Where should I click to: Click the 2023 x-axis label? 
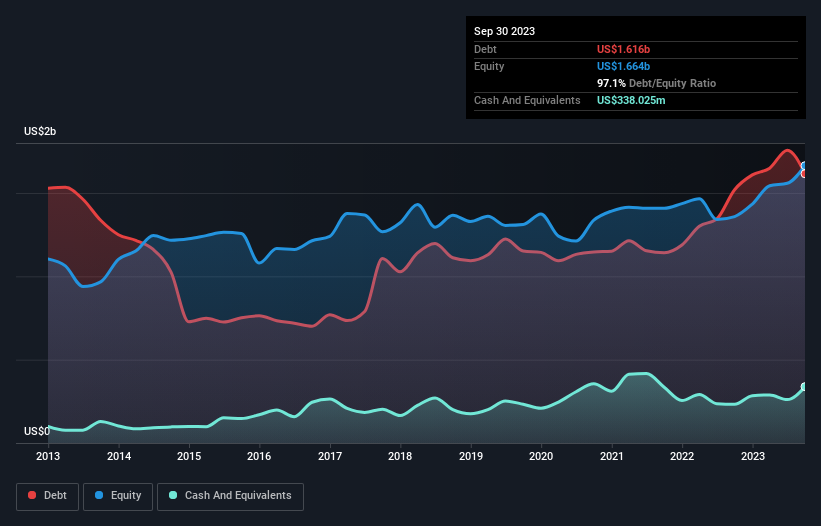[752, 456]
